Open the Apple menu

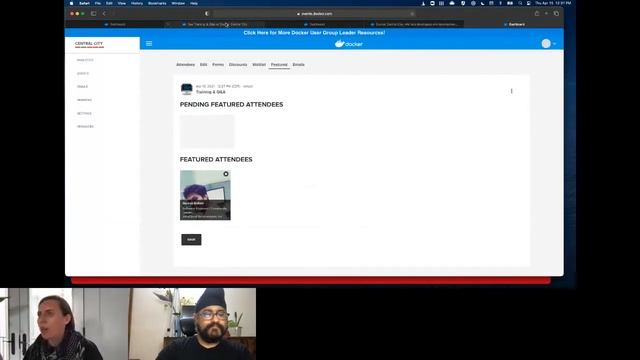(x=71, y=3)
